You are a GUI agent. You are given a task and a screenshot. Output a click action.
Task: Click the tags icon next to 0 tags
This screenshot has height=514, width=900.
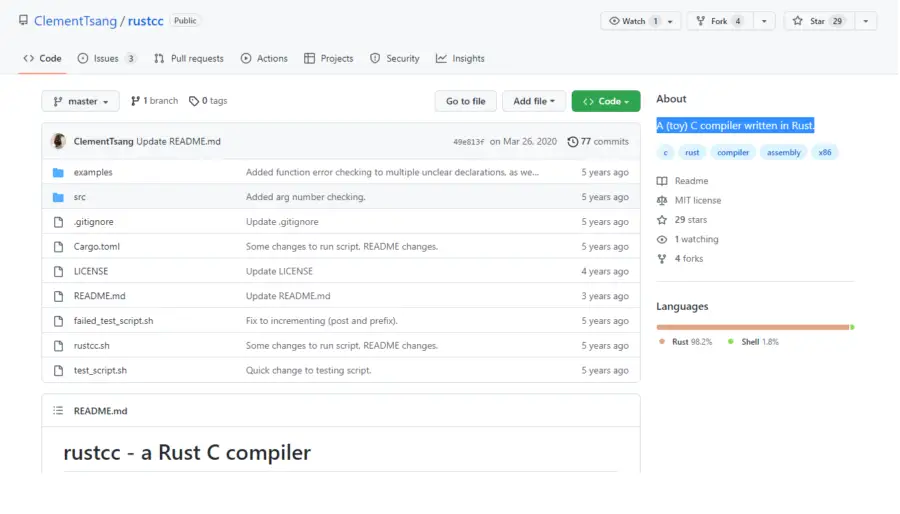click(x=194, y=101)
